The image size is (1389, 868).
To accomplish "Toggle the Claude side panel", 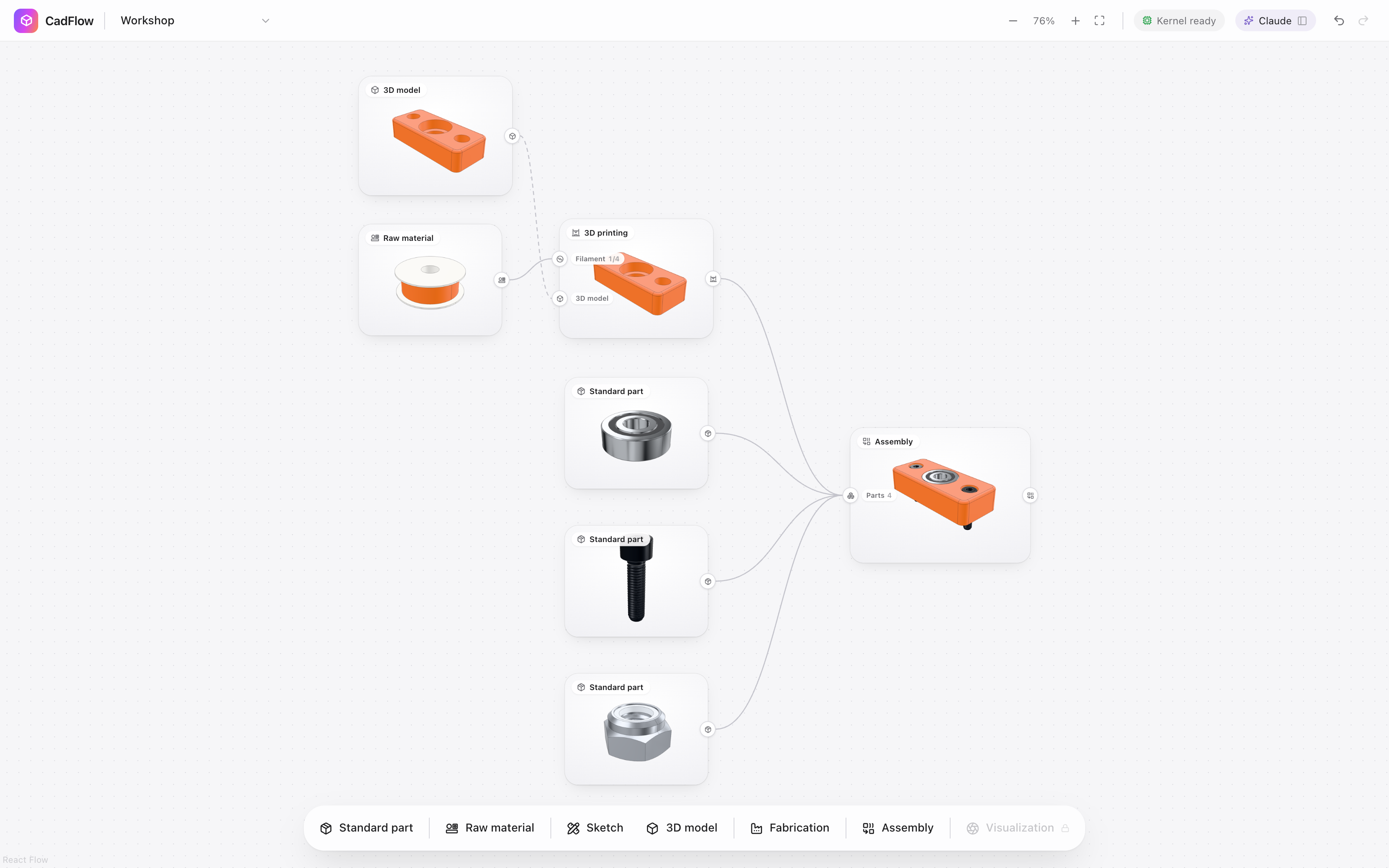I will (1275, 21).
